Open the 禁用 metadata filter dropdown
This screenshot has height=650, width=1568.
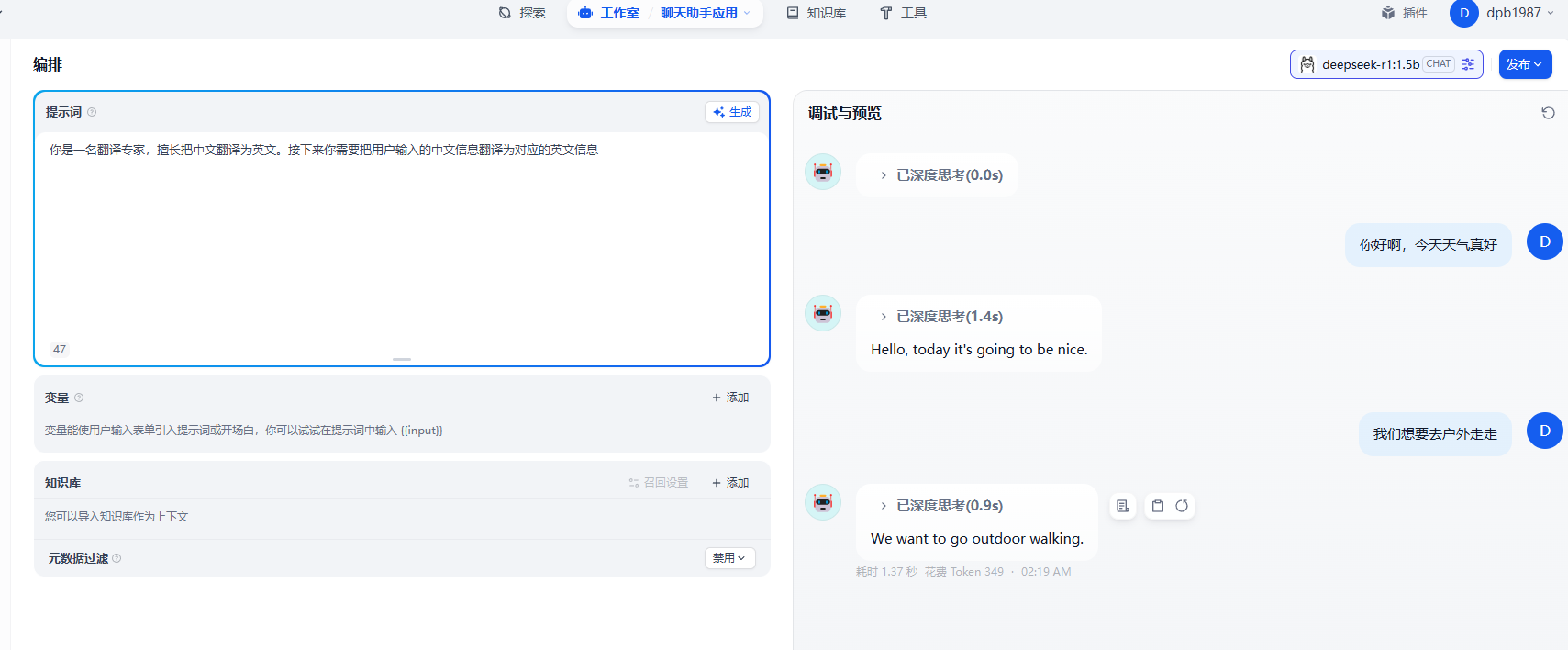[729, 558]
